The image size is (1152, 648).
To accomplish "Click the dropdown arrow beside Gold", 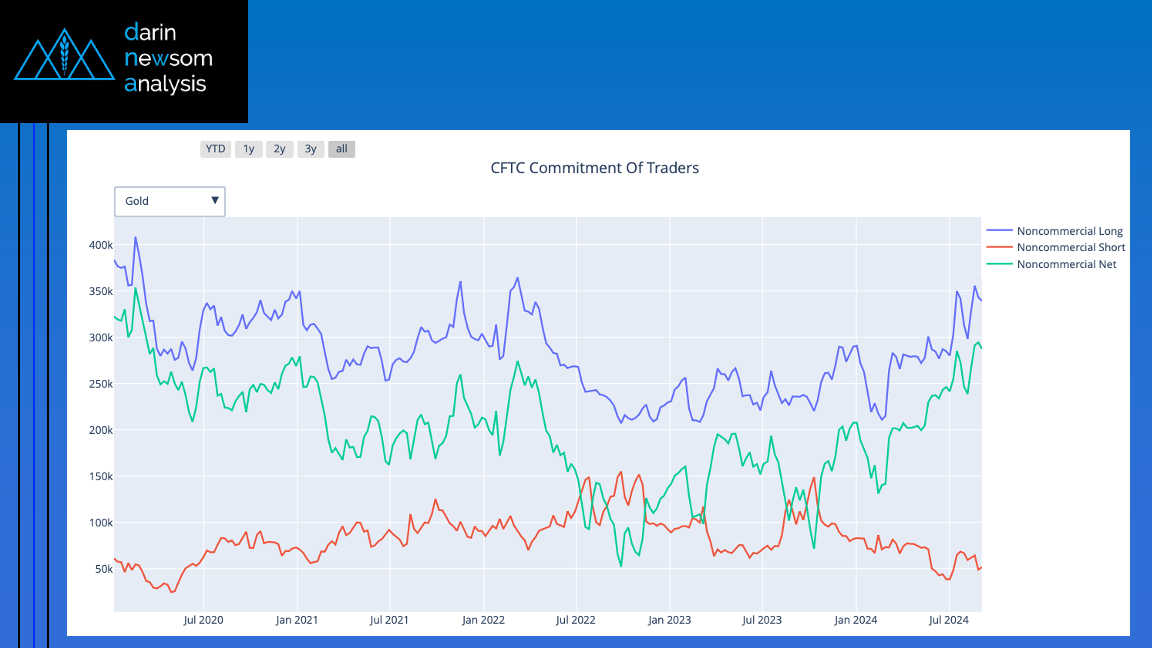I will click(215, 201).
